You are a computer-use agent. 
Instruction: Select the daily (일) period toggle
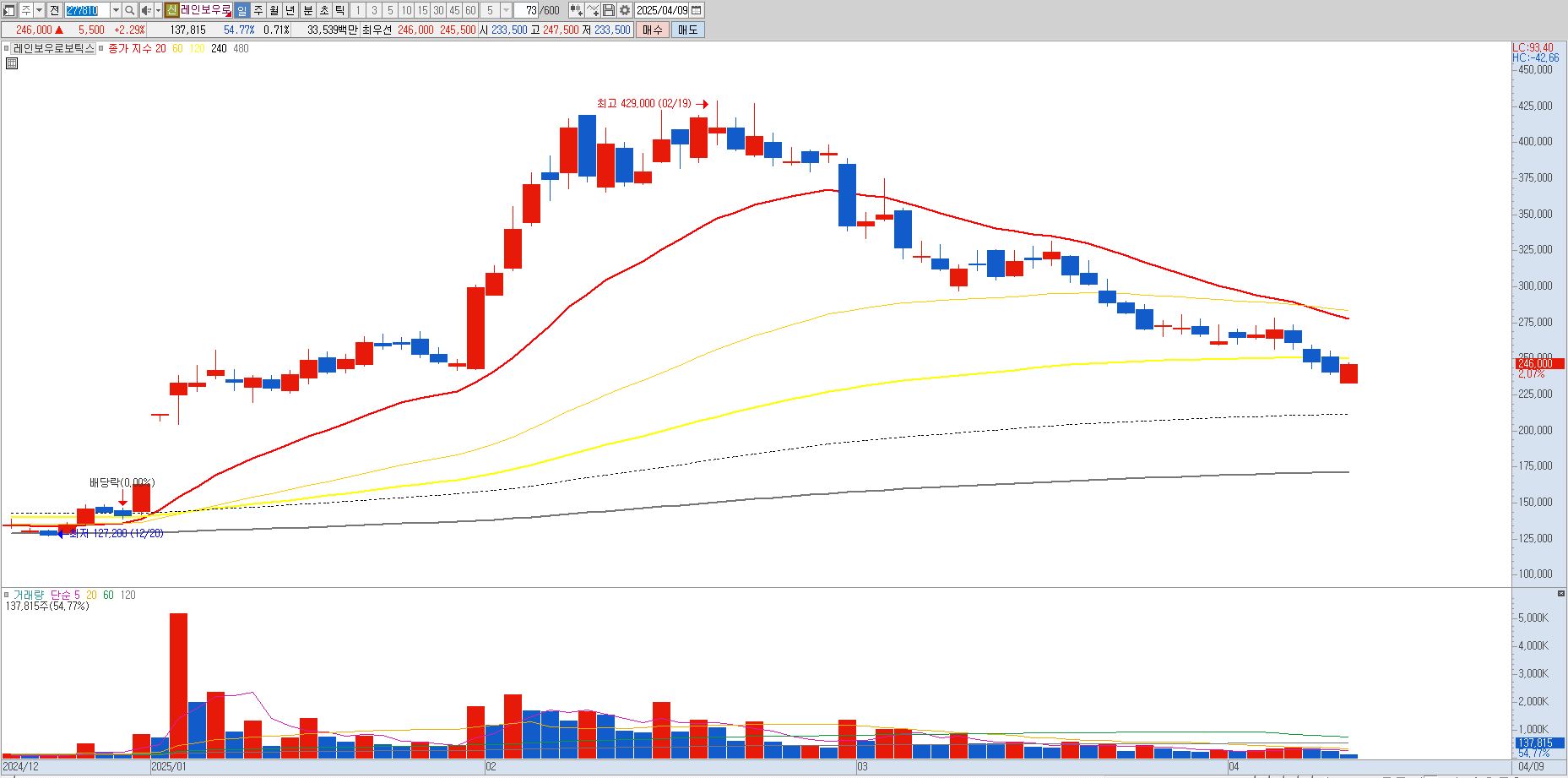point(241,10)
